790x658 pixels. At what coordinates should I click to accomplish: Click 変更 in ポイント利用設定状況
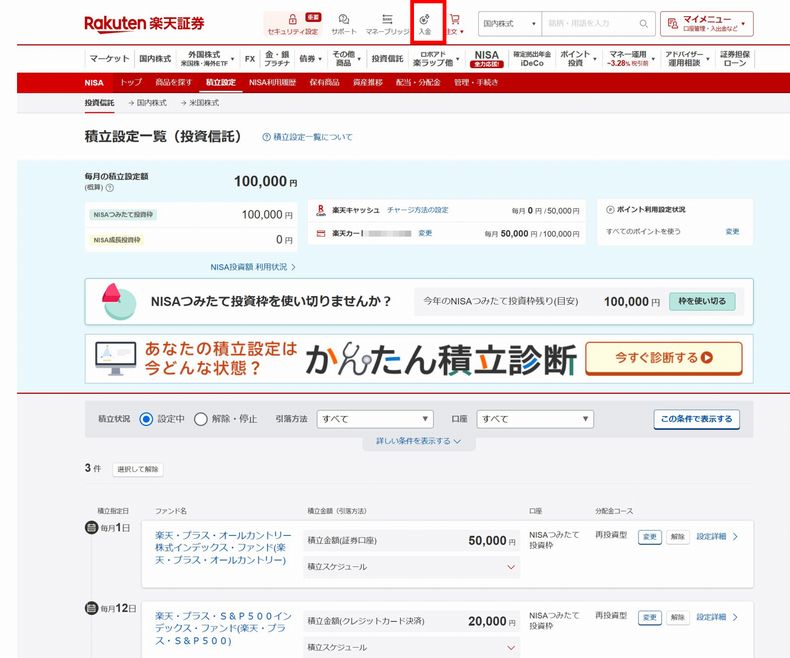(x=732, y=232)
